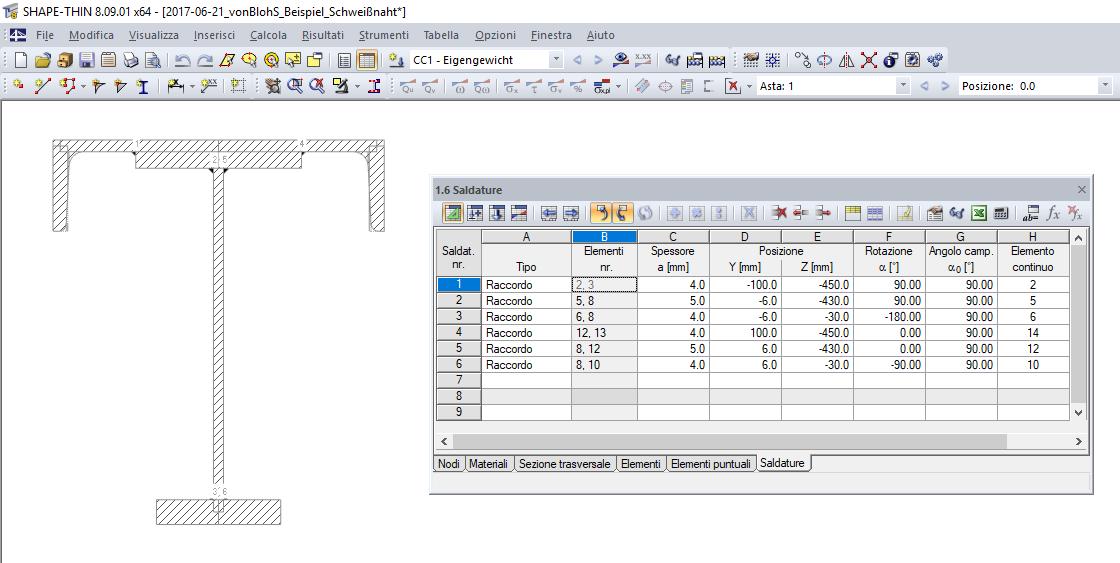Toggle results display with the eye icon
1120x563 pixels.
[x=621, y=60]
